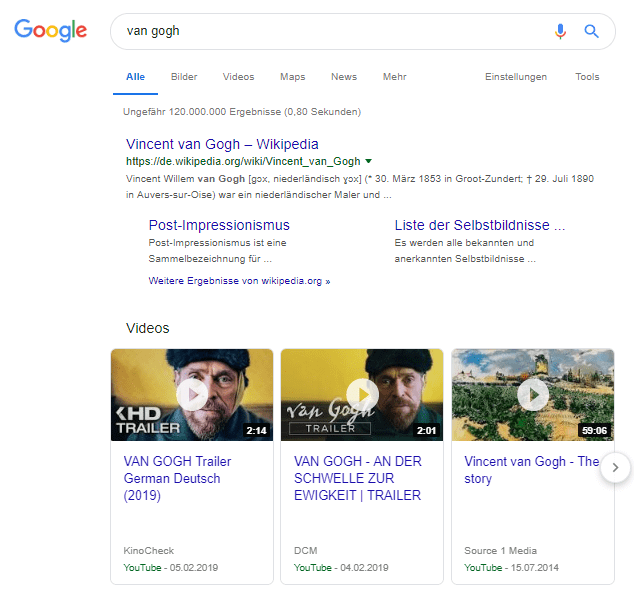This screenshot has height=595, width=634.
Task: Click the KinoCheck channel name
Action: pyautogui.click(x=149, y=551)
